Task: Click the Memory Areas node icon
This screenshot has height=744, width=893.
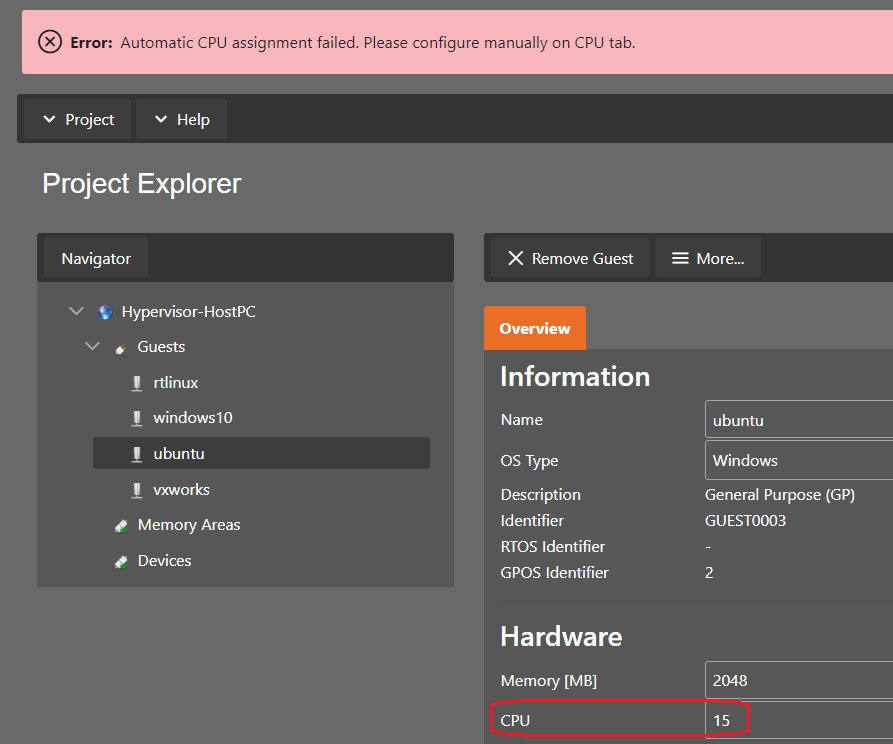Action: click(121, 525)
